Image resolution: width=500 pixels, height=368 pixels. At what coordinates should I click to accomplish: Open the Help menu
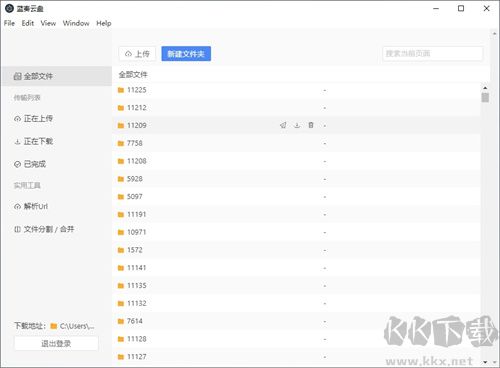104,23
